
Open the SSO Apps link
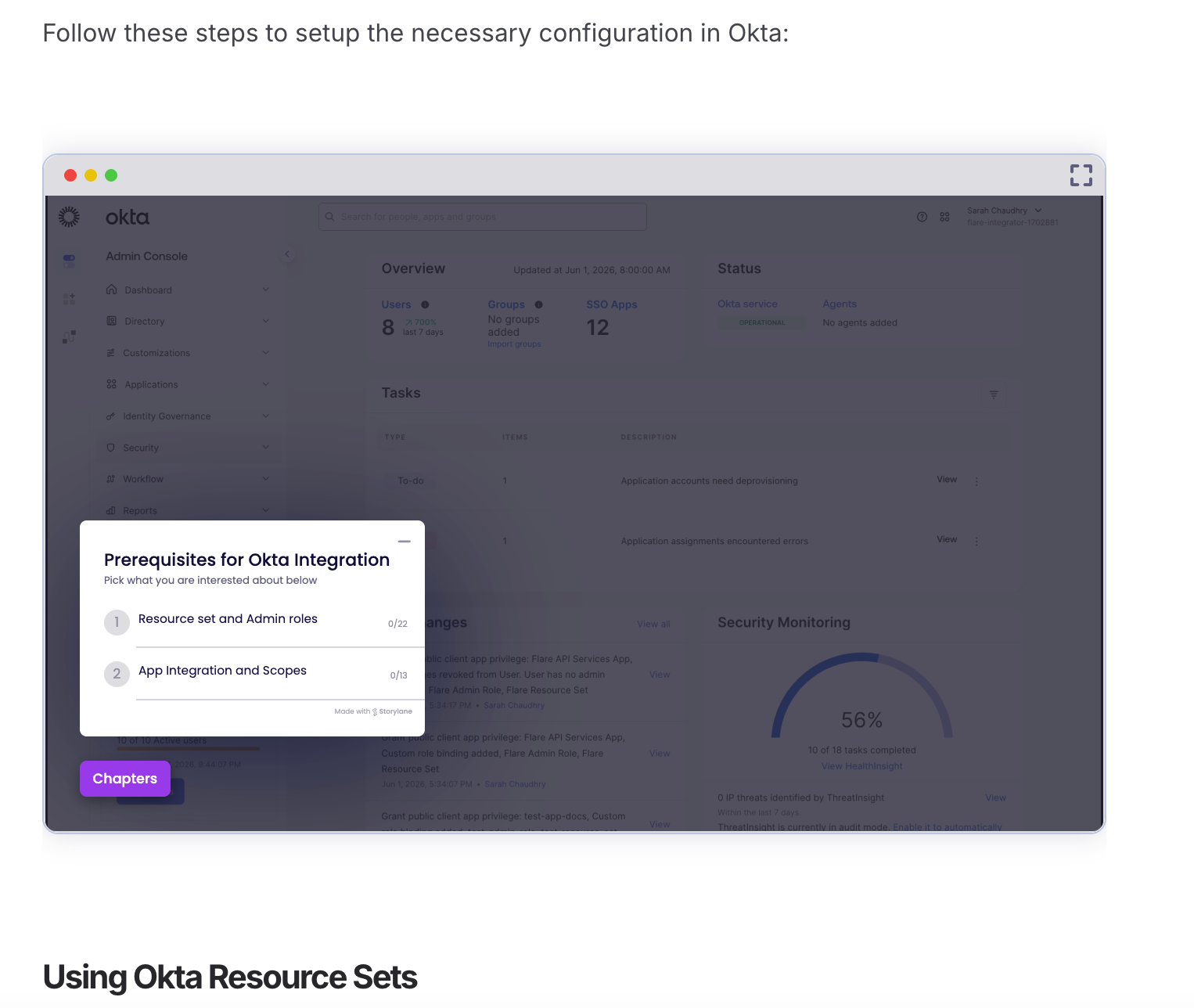[x=612, y=304]
